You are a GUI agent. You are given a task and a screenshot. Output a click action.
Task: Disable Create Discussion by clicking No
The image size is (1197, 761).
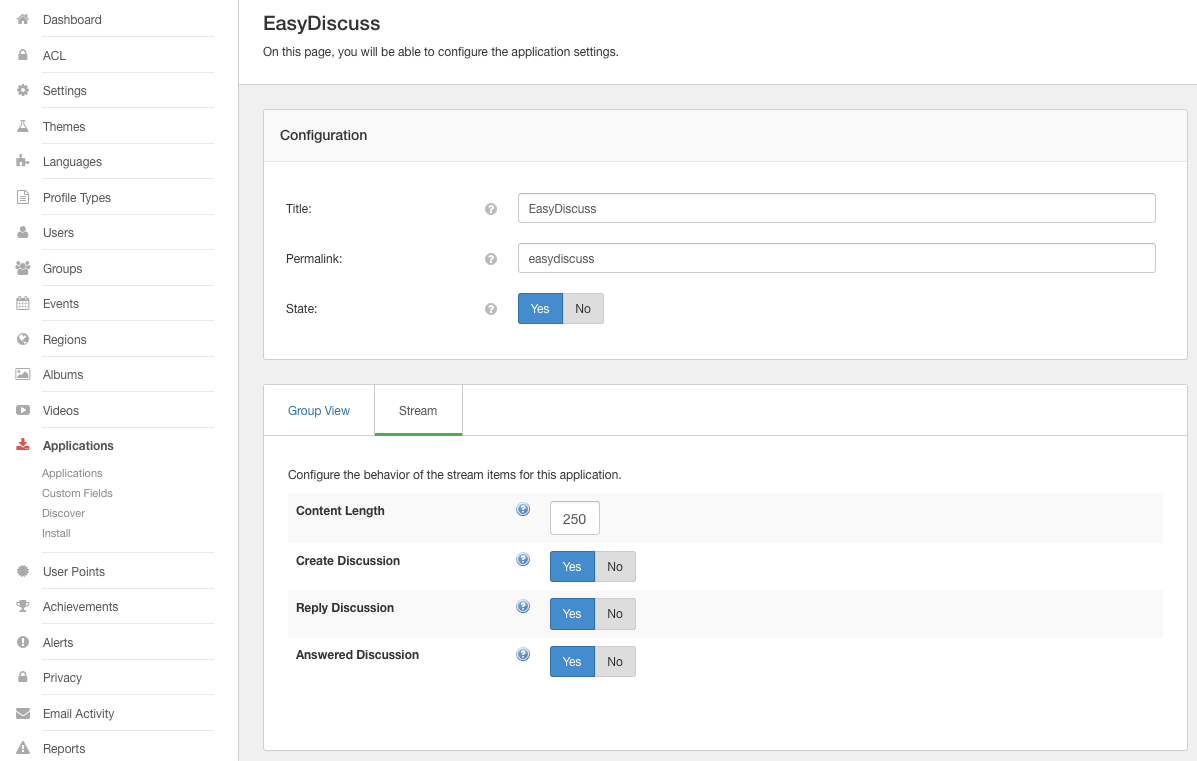tap(615, 567)
